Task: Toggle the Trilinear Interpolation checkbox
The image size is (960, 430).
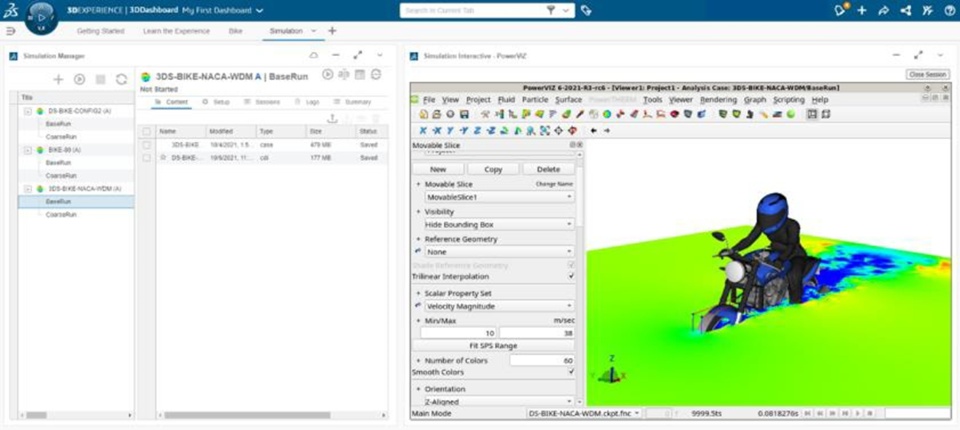Action: (571, 276)
